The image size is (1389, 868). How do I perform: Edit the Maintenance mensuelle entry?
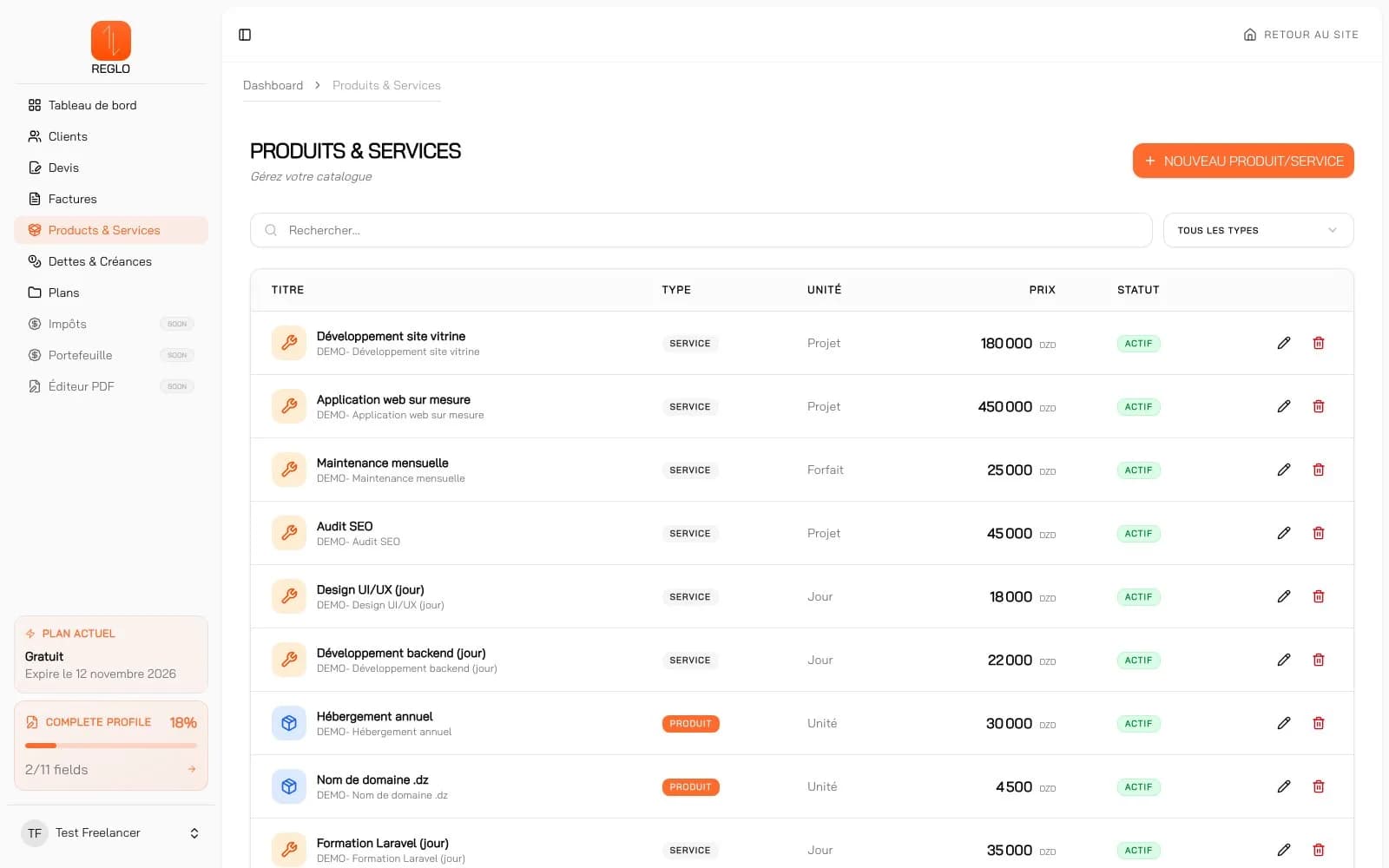pyautogui.click(x=1284, y=470)
